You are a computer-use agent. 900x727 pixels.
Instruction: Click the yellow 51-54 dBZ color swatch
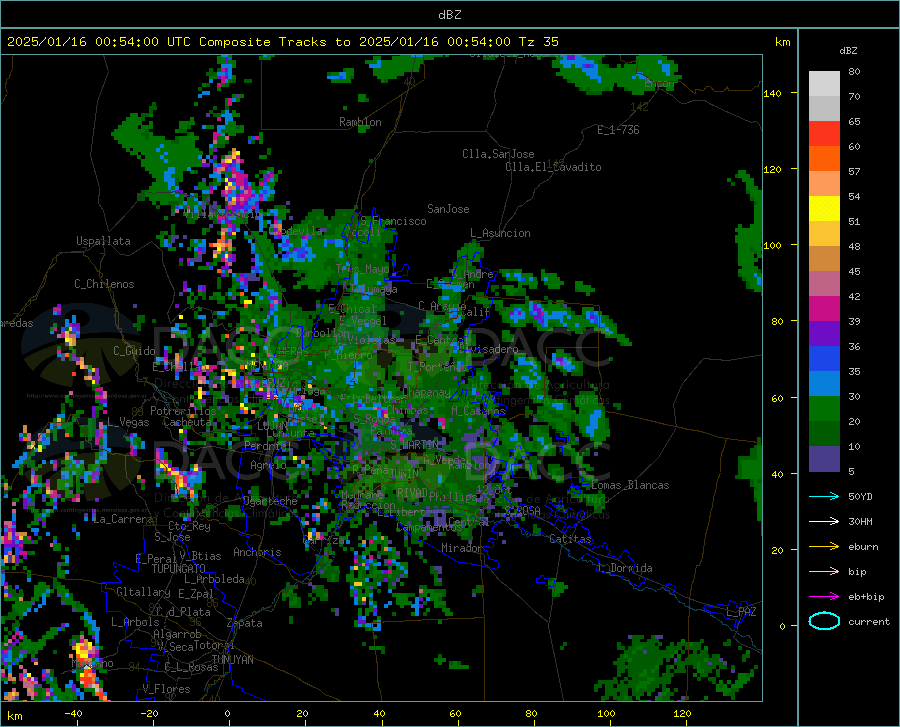point(824,208)
